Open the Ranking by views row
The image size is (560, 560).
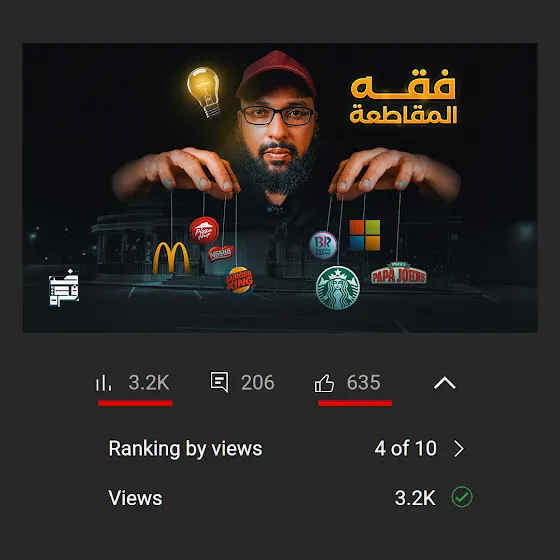[286, 449]
